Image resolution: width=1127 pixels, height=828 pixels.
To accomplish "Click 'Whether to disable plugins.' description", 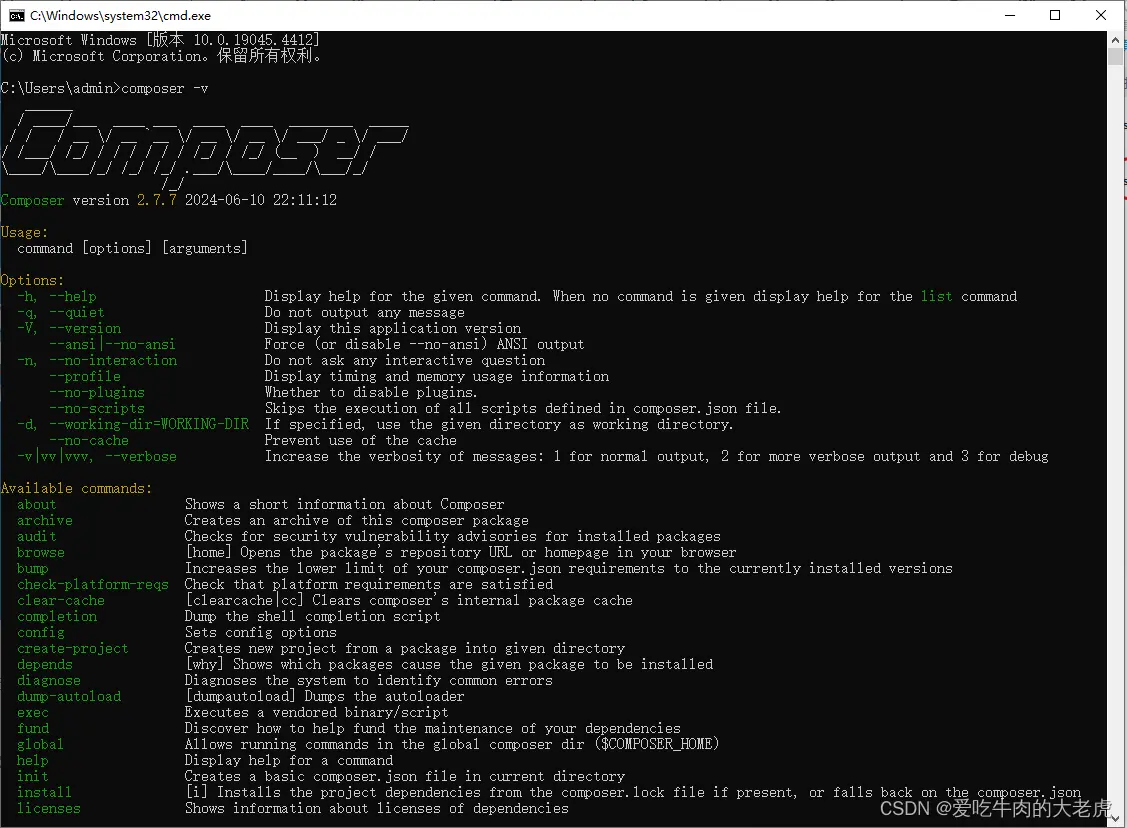I will pyautogui.click(x=371, y=392).
